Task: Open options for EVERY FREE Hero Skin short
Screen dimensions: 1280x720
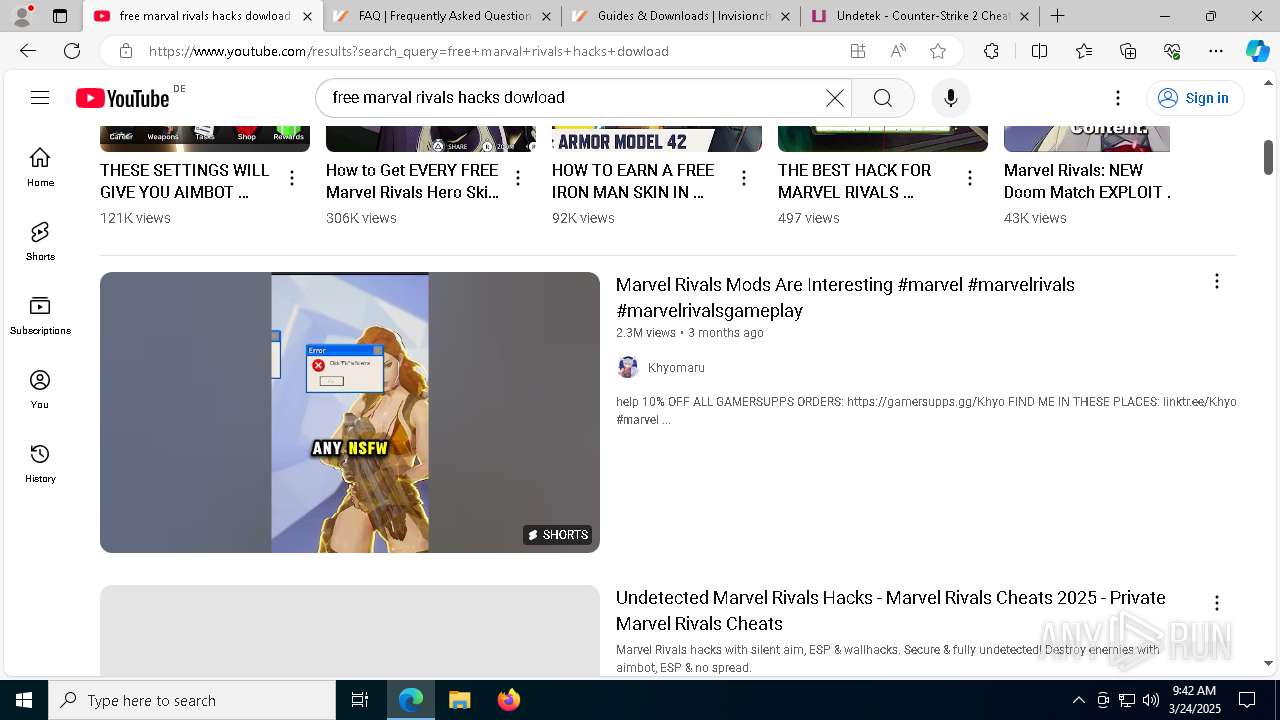Action: (x=518, y=178)
